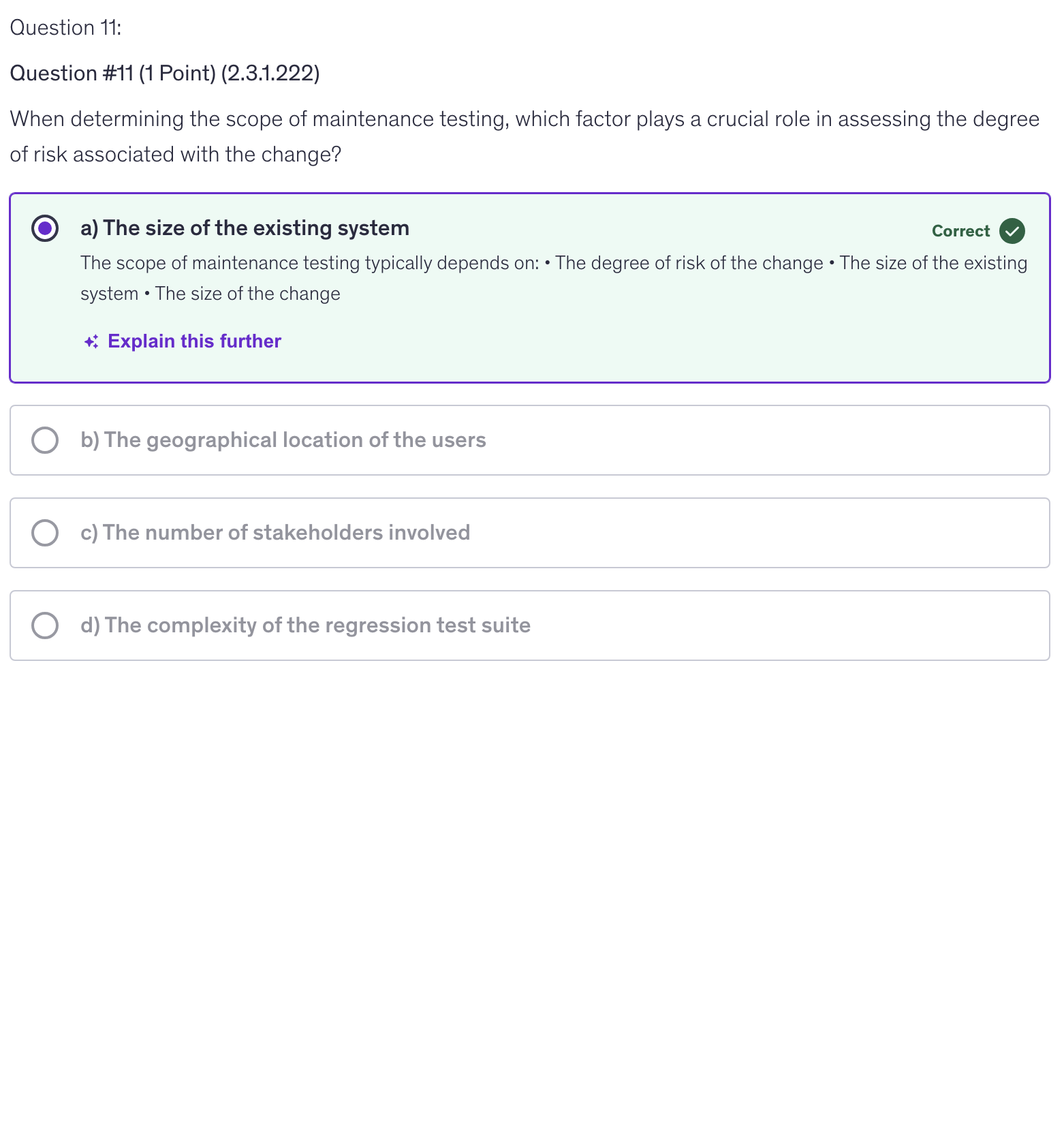This screenshot has width=1064, height=1127.
Task: Click the Correct status label
Action: (960, 231)
